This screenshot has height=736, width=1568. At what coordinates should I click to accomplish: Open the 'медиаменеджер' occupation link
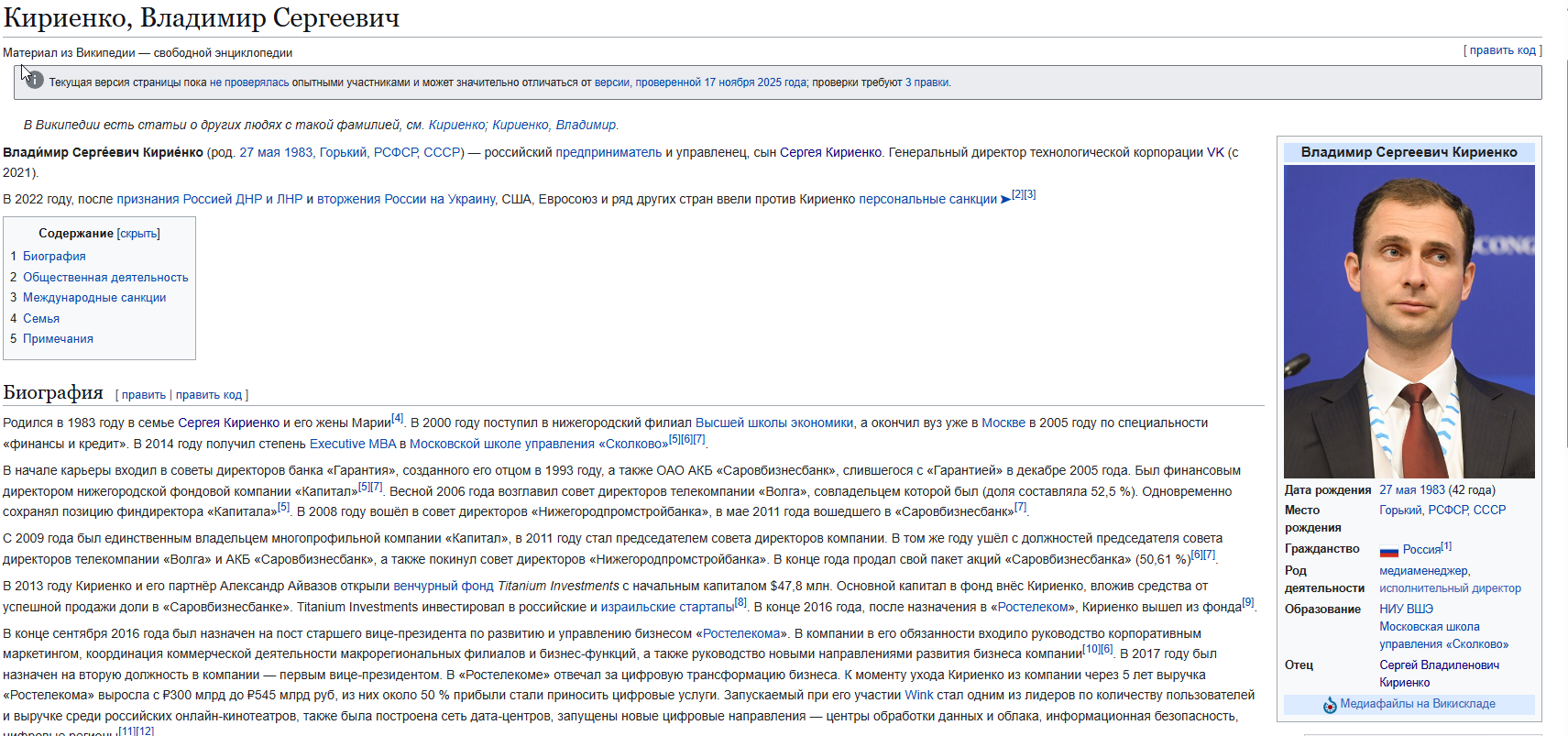1424,571
